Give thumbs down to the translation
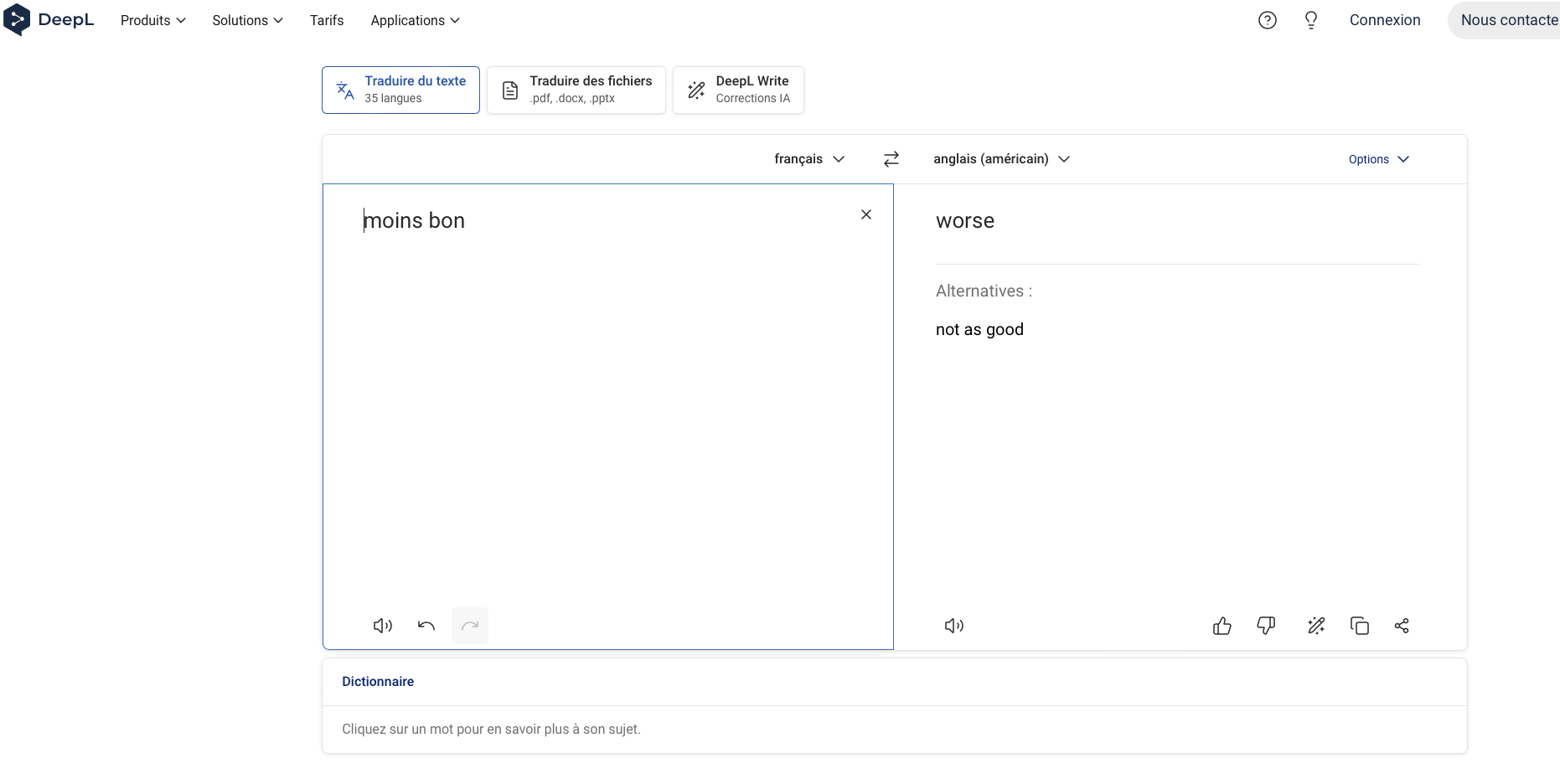 click(x=1266, y=626)
